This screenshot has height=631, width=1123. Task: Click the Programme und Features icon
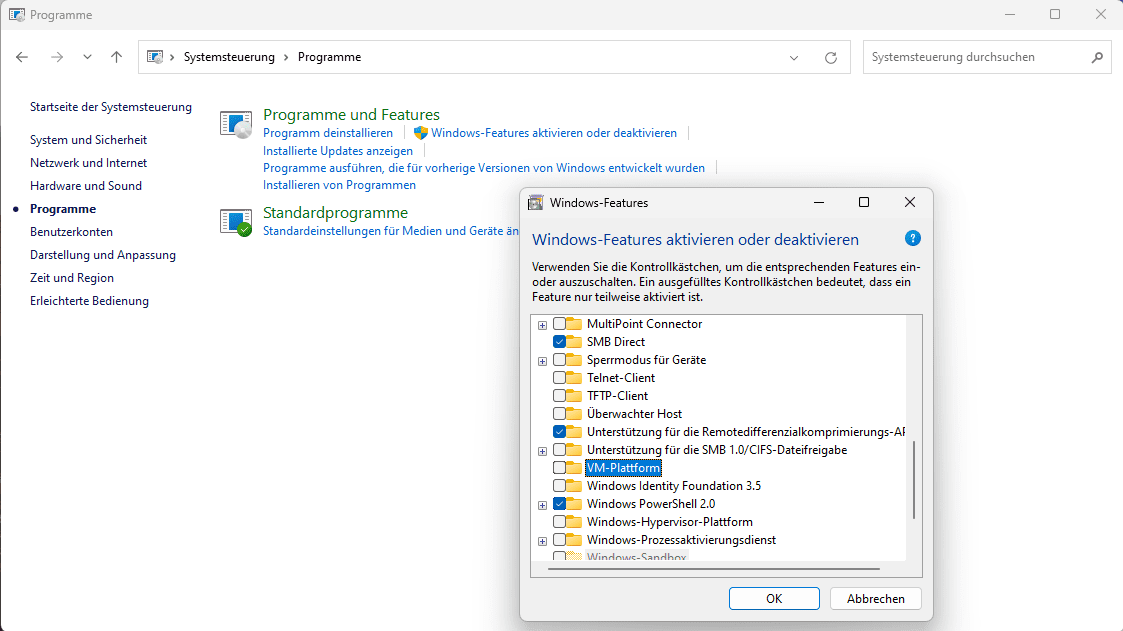(x=236, y=124)
